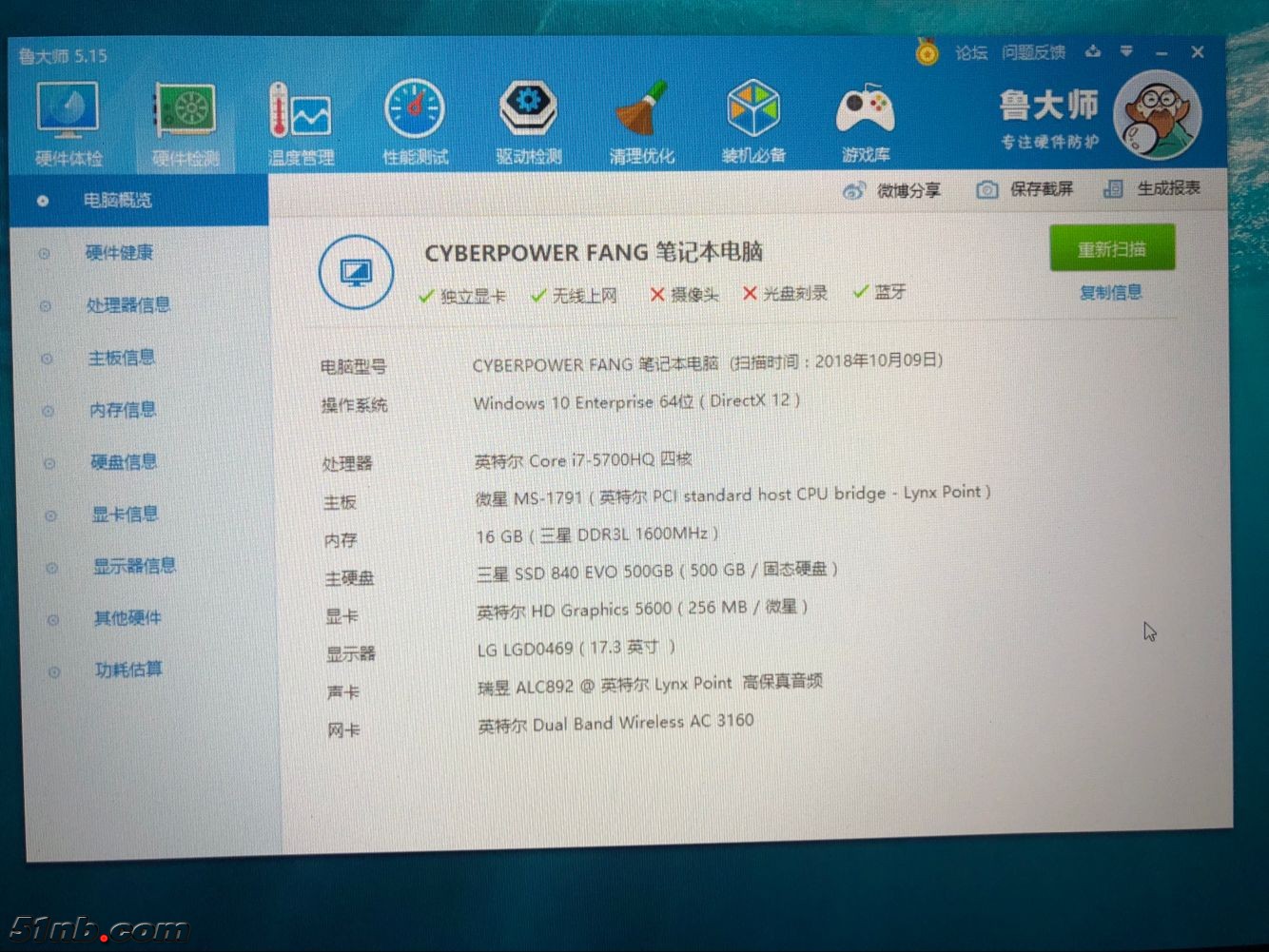
Task: Click 生成报表 to generate a report
Action: click(x=1153, y=188)
